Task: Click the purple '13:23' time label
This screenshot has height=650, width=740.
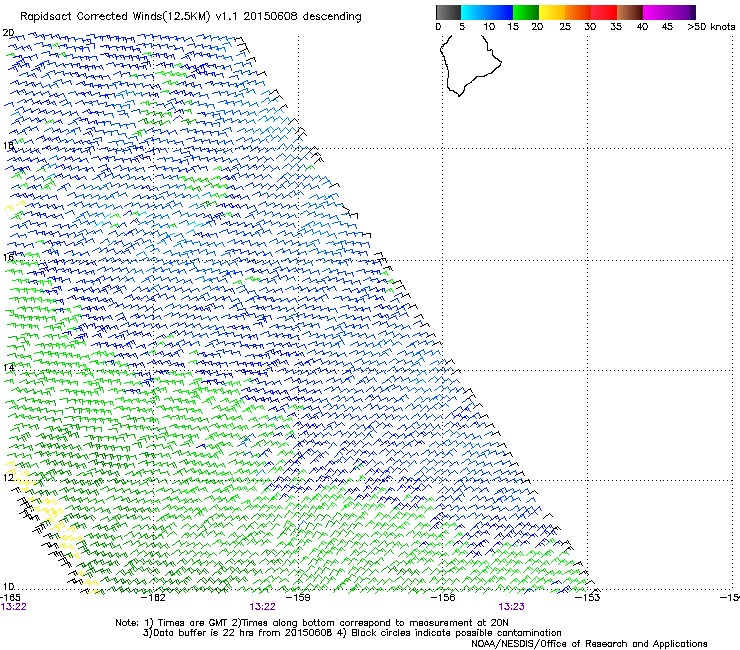Action: [512, 607]
